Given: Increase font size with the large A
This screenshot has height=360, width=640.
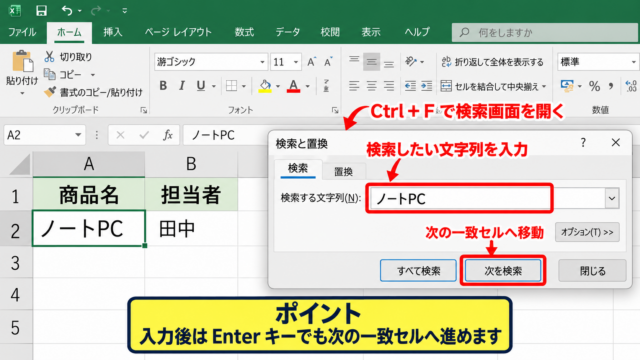Looking at the screenshot, I should (311, 62).
